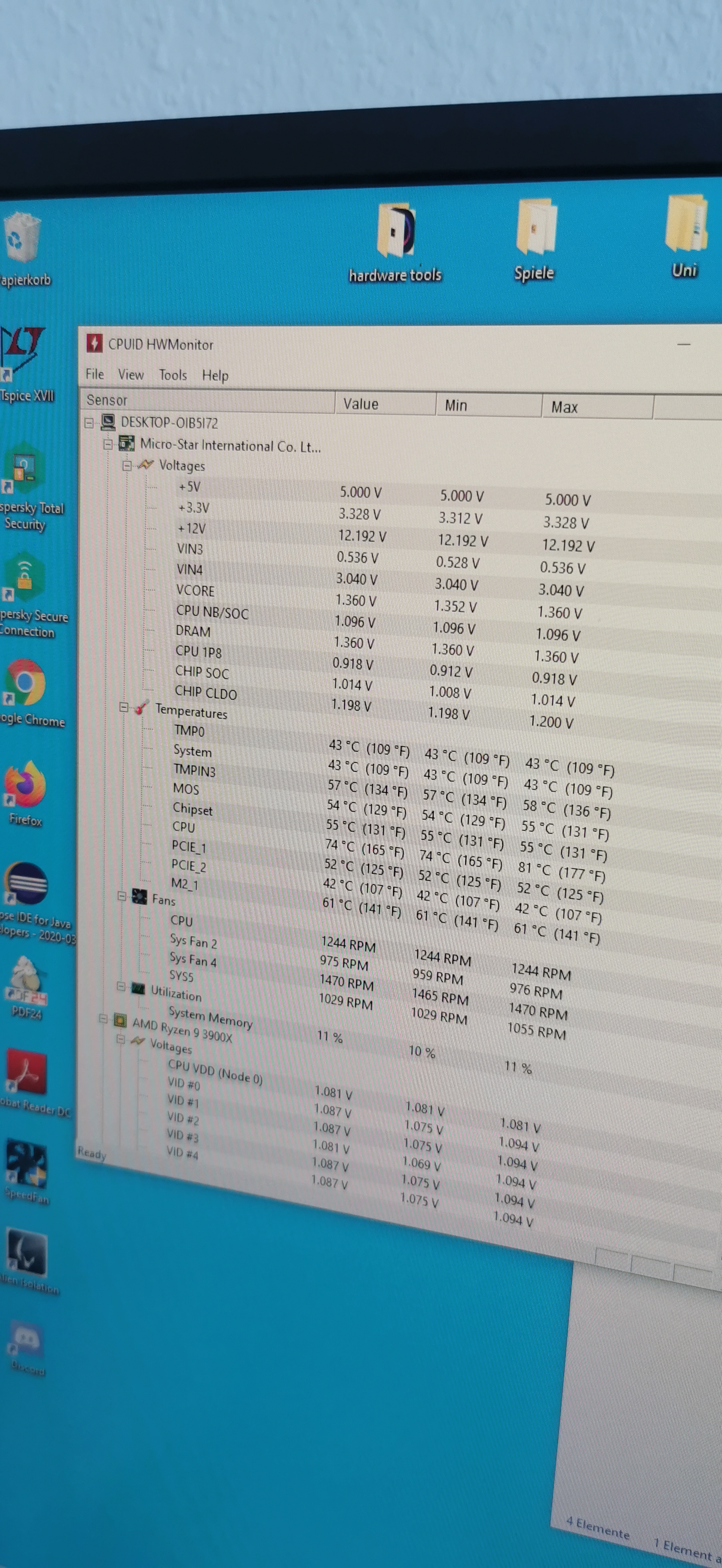Click the Micro-Star motherboard icon
722x1568 pixels.
click(127, 443)
